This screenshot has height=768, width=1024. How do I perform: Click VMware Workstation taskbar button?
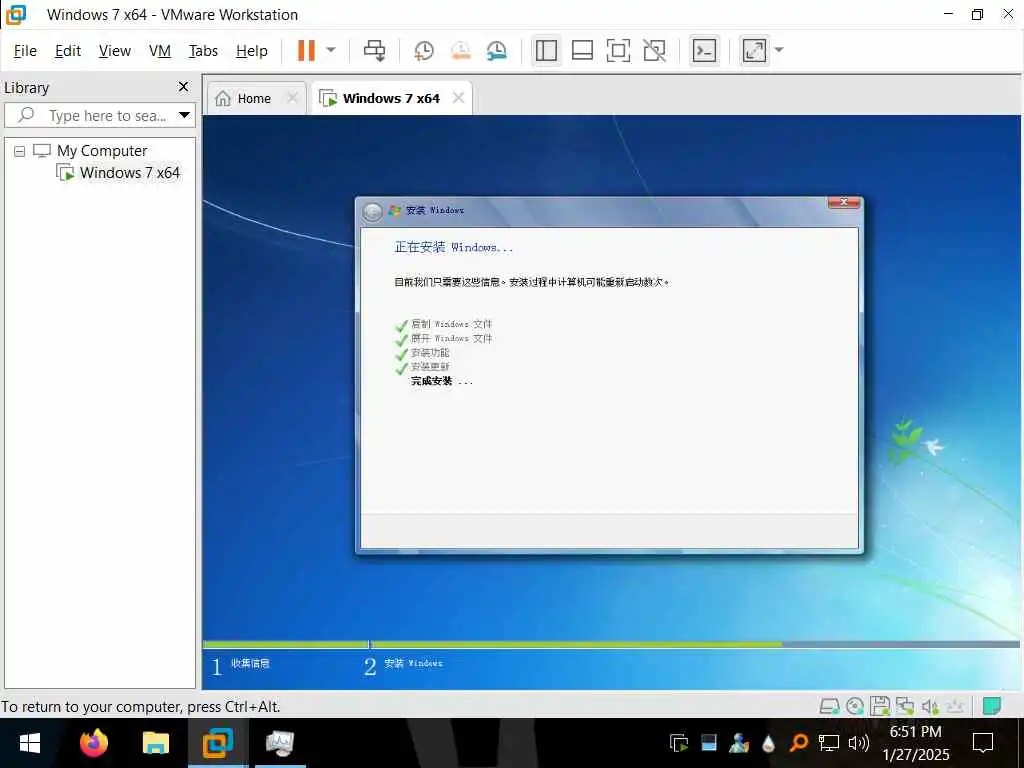tap(217, 743)
